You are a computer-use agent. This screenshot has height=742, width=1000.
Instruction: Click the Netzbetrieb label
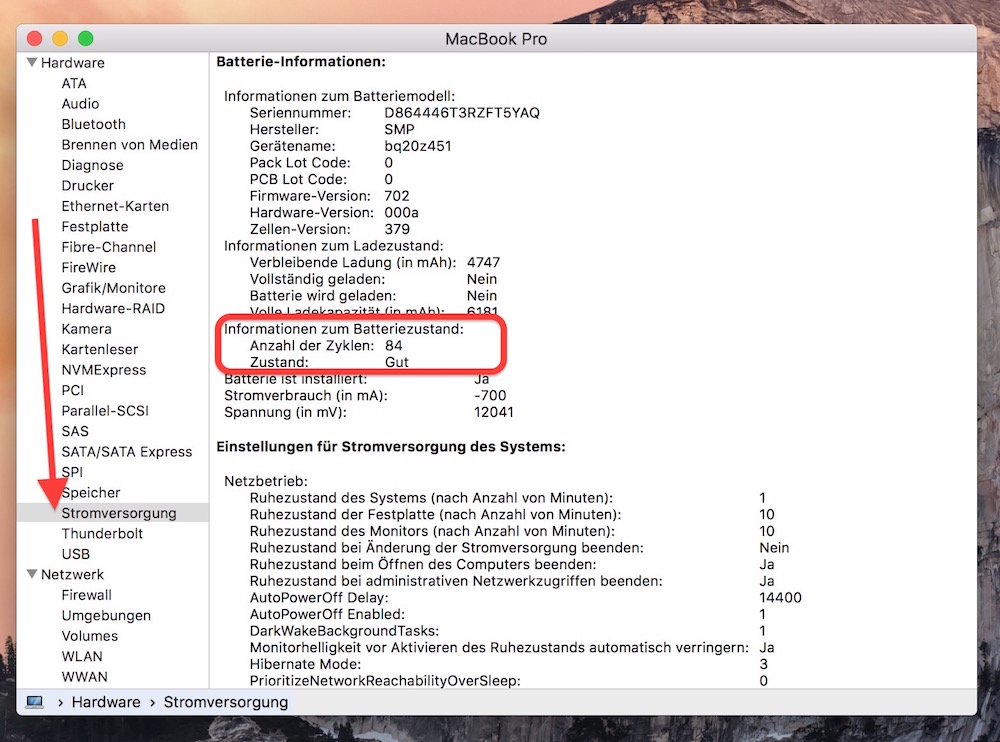[266, 481]
